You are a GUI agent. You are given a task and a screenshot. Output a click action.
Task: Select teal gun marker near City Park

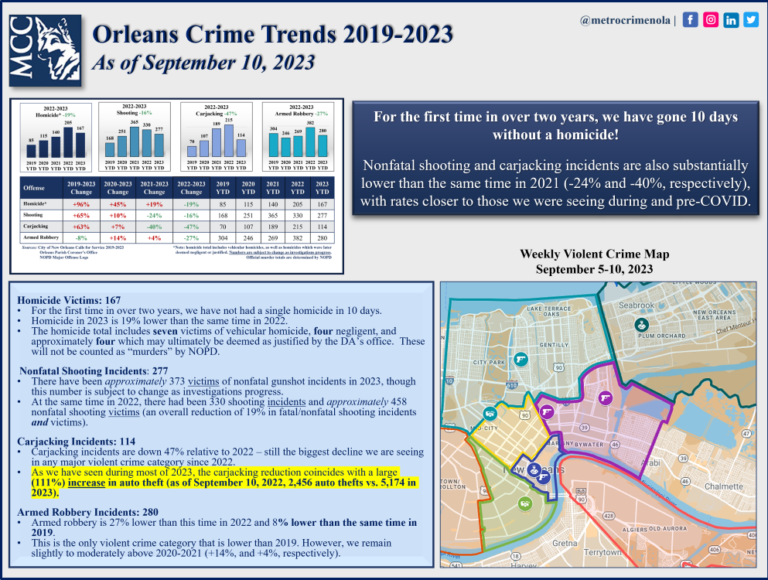[x=521, y=360]
